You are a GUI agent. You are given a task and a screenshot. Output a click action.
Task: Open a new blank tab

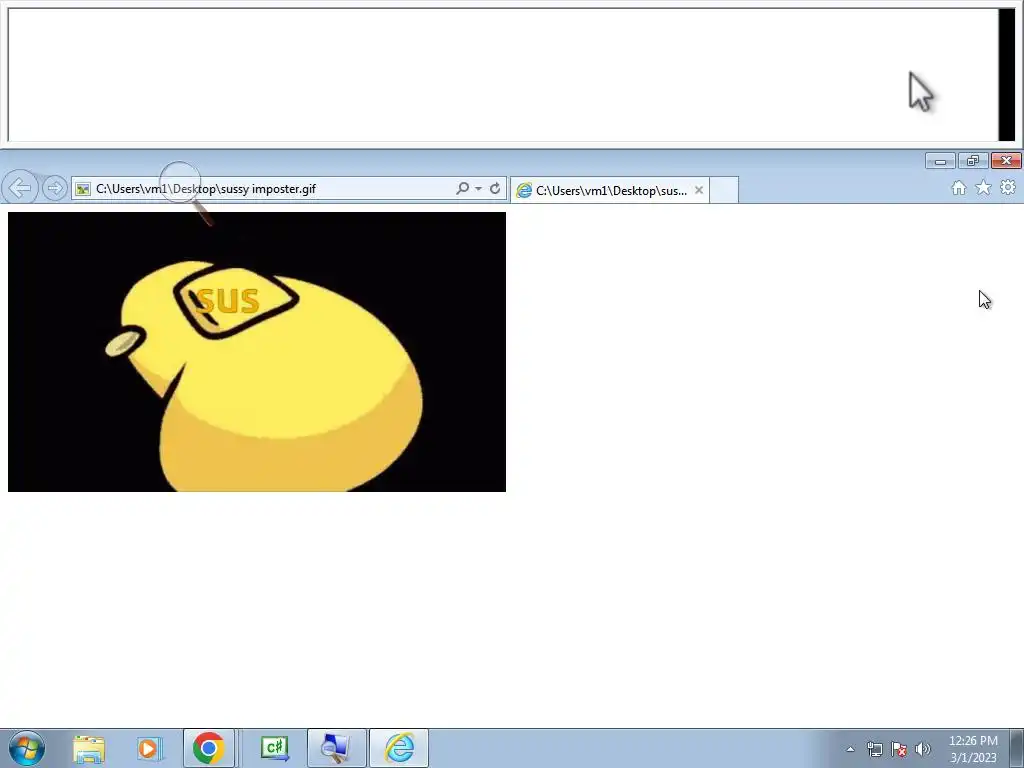click(724, 191)
